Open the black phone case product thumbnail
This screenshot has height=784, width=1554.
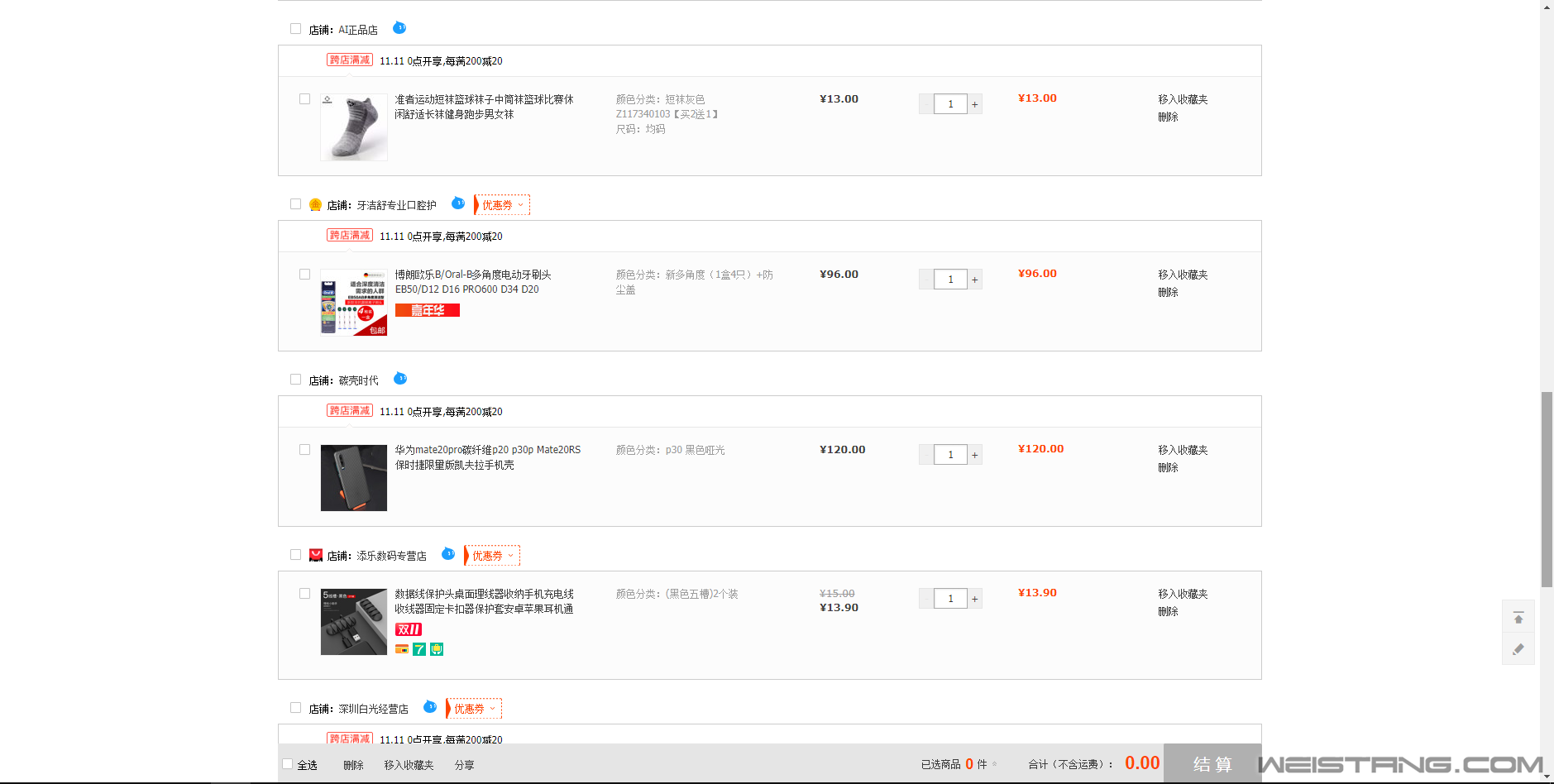coord(354,478)
